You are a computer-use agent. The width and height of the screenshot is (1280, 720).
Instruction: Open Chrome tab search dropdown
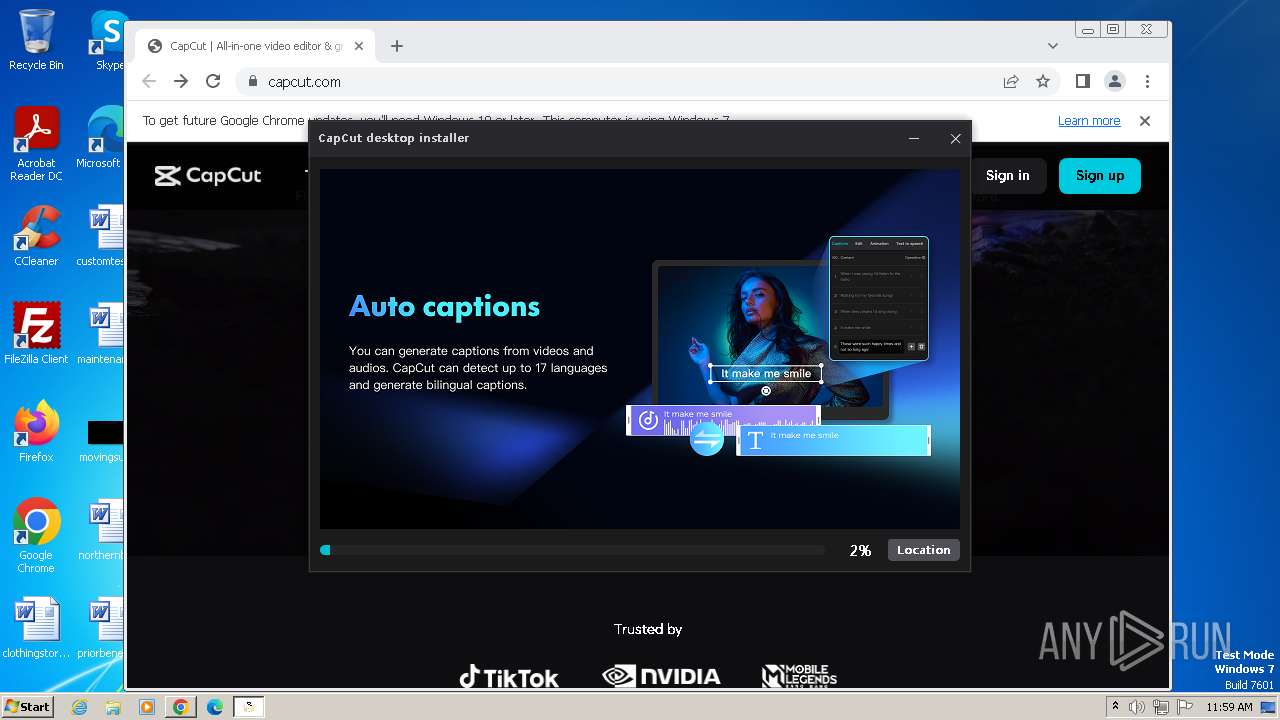tap(1053, 46)
